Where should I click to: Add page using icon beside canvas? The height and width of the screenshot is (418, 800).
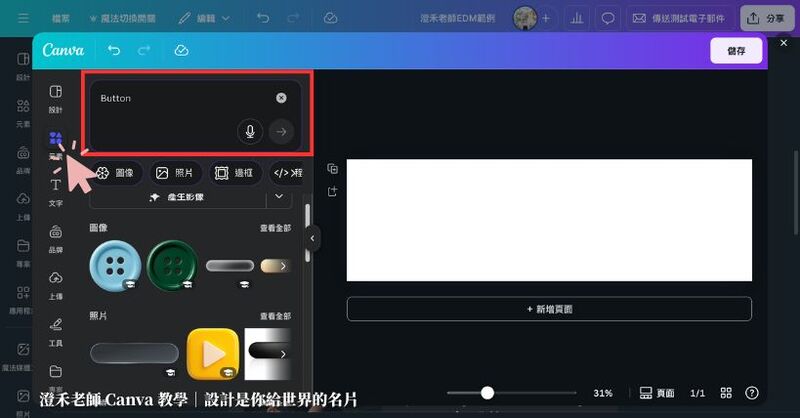click(x=333, y=192)
